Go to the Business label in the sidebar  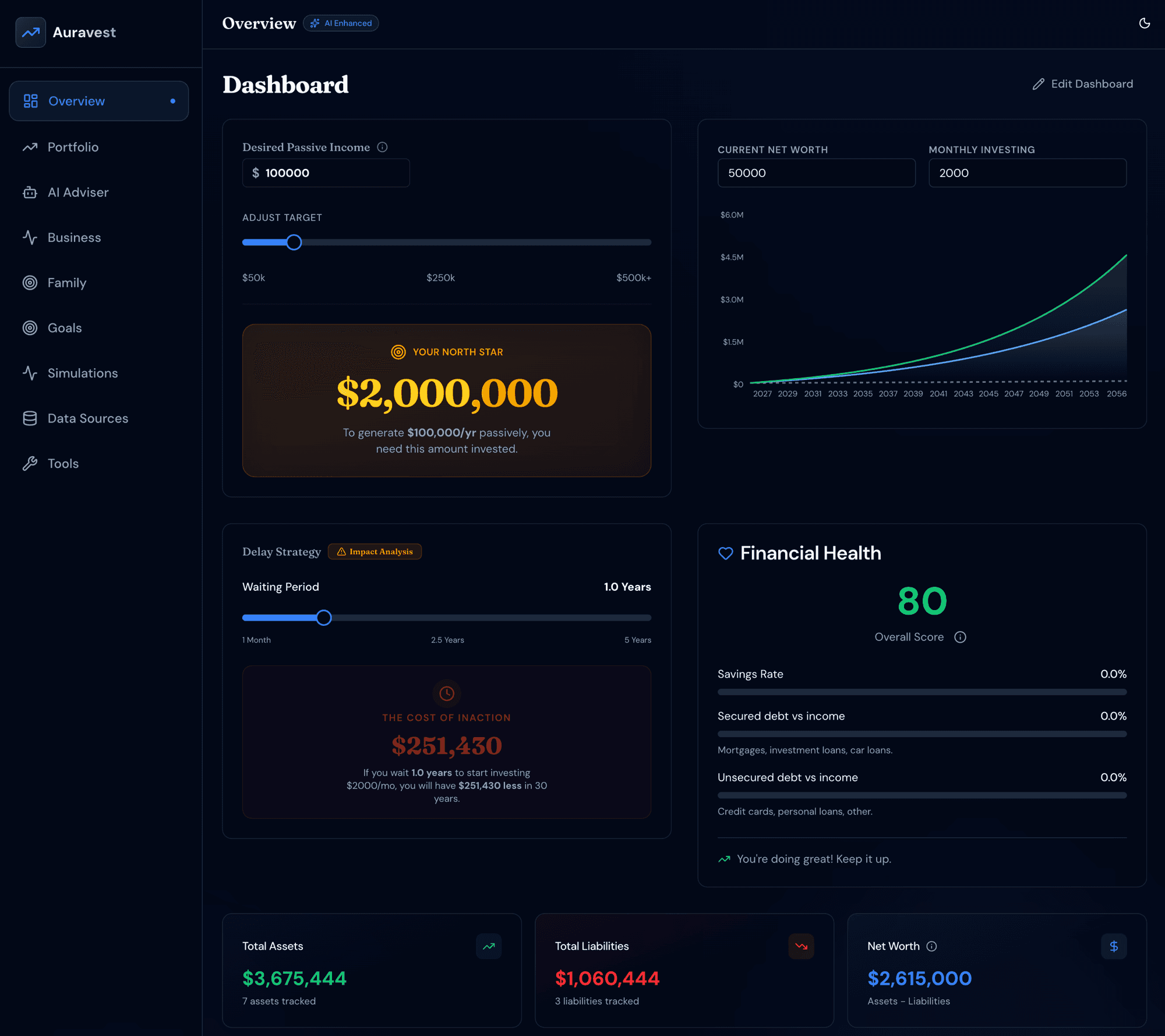74,237
